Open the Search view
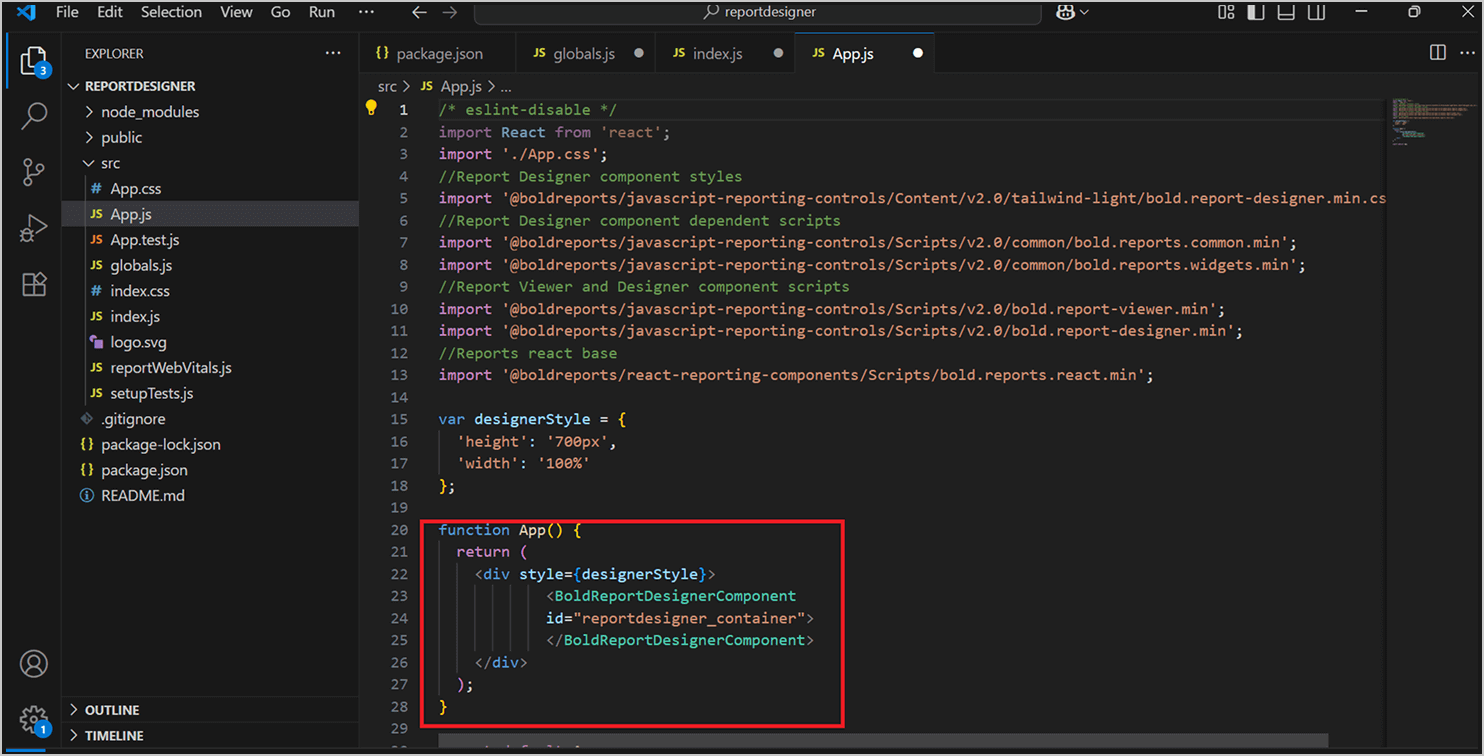The height and width of the screenshot is (756, 1484). (34, 115)
